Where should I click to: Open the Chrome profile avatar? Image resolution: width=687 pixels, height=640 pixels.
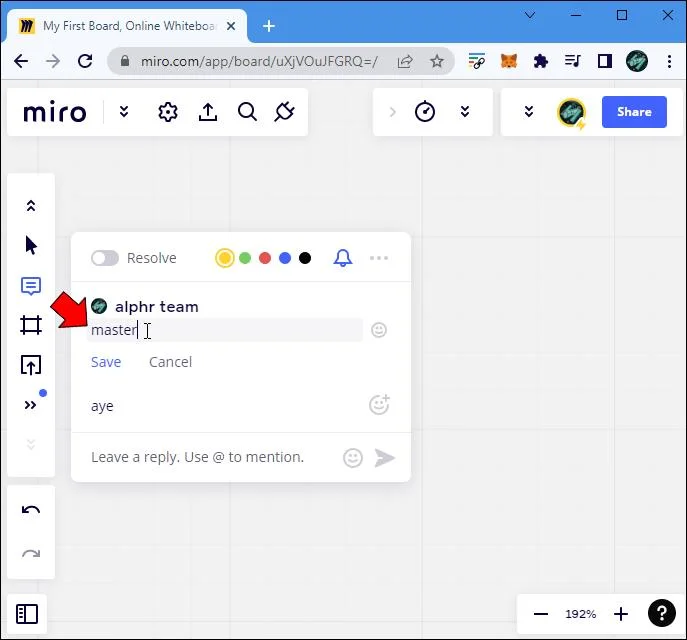(x=637, y=61)
